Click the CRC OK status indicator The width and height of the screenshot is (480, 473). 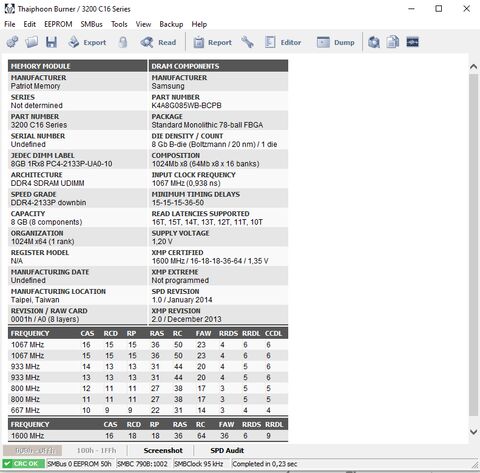point(23,464)
